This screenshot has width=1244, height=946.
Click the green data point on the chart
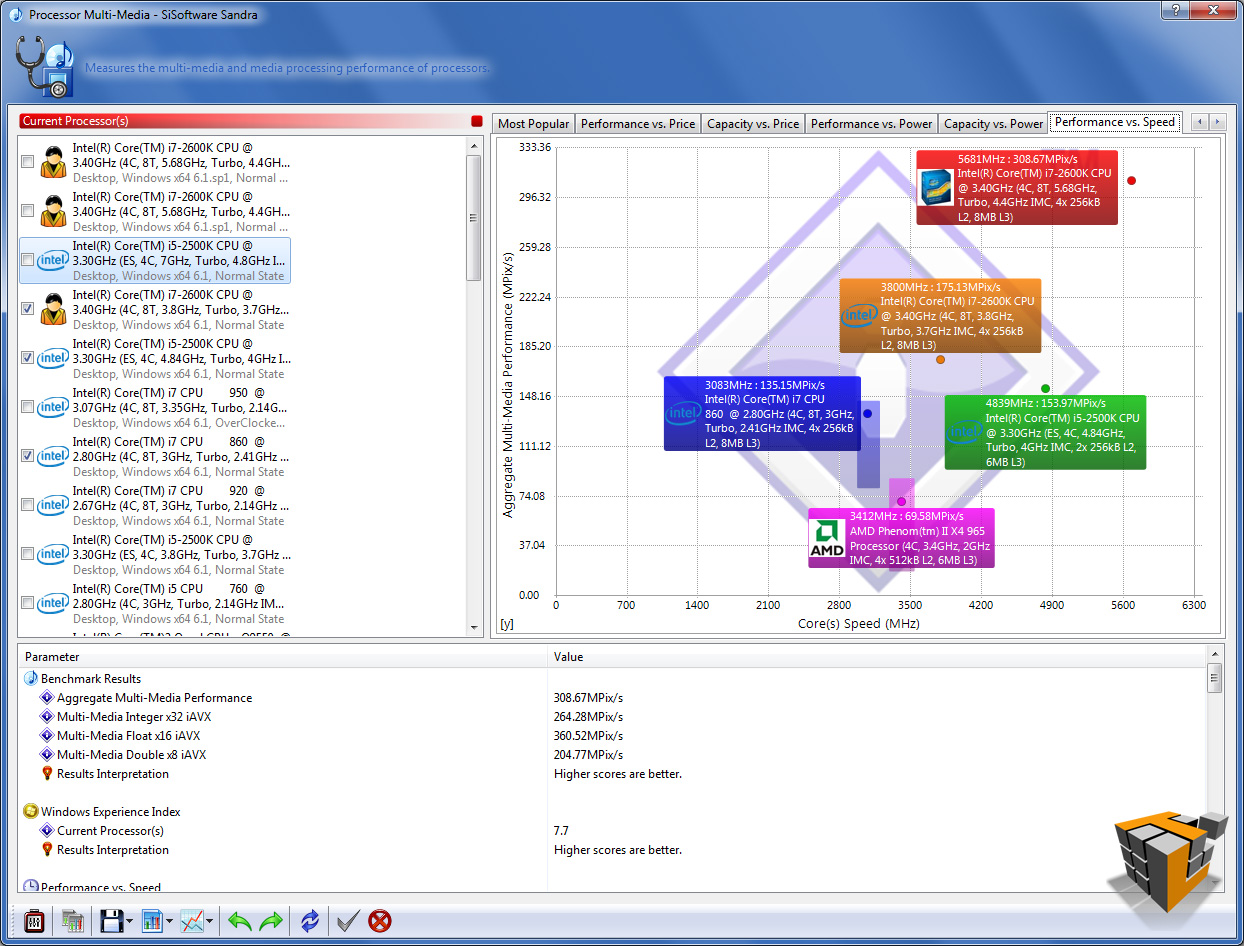[x=1045, y=388]
